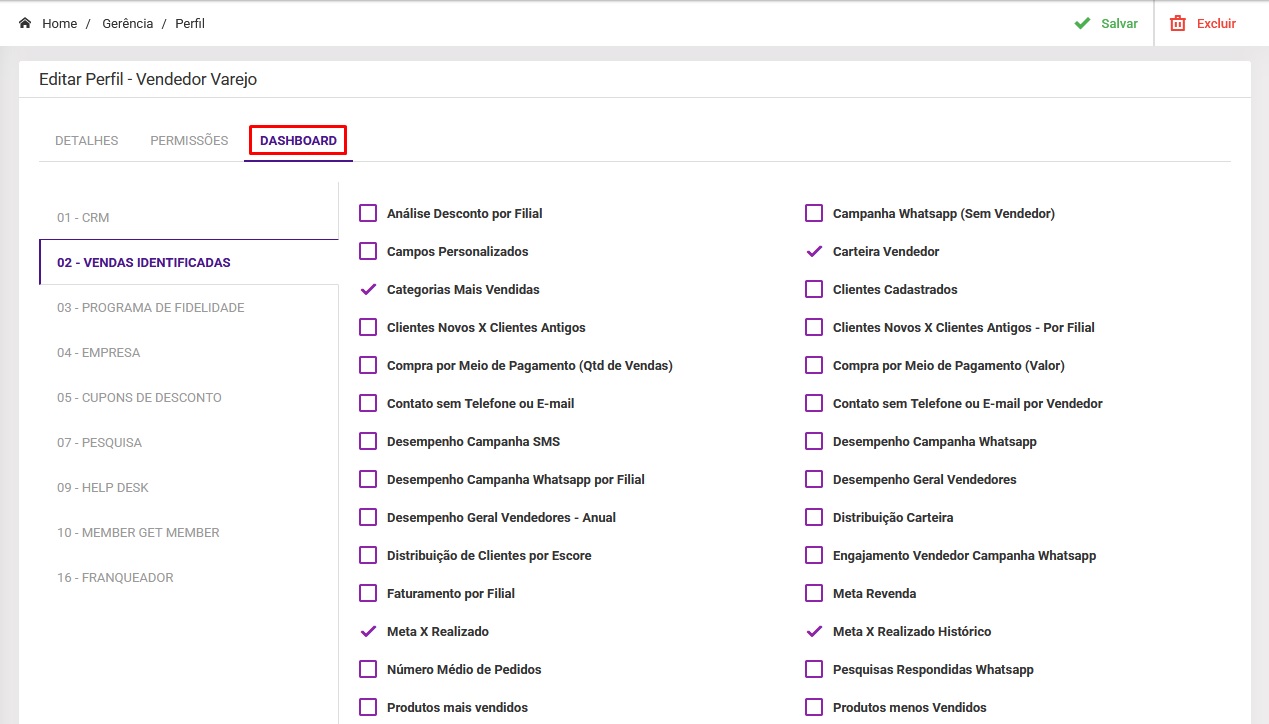
Task: Open the Gerência breadcrumb link
Action: (127, 23)
